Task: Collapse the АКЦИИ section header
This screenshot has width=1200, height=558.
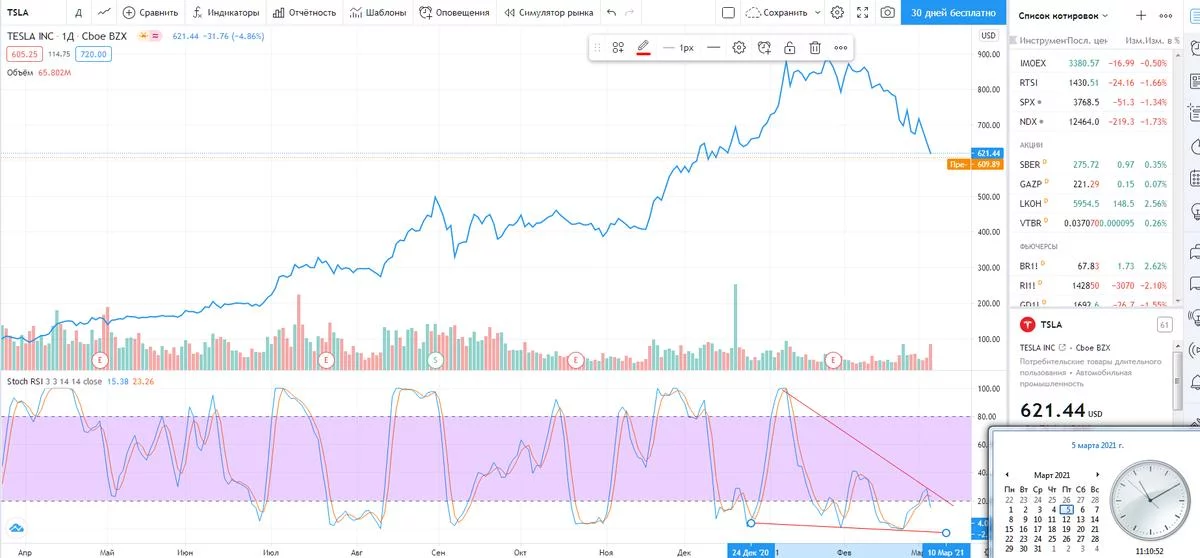Action: click(x=1033, y=143)
